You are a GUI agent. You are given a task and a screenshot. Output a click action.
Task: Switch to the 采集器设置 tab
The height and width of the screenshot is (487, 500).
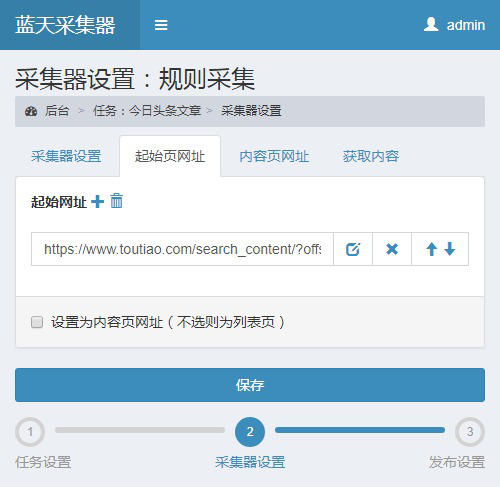[66, 156]
